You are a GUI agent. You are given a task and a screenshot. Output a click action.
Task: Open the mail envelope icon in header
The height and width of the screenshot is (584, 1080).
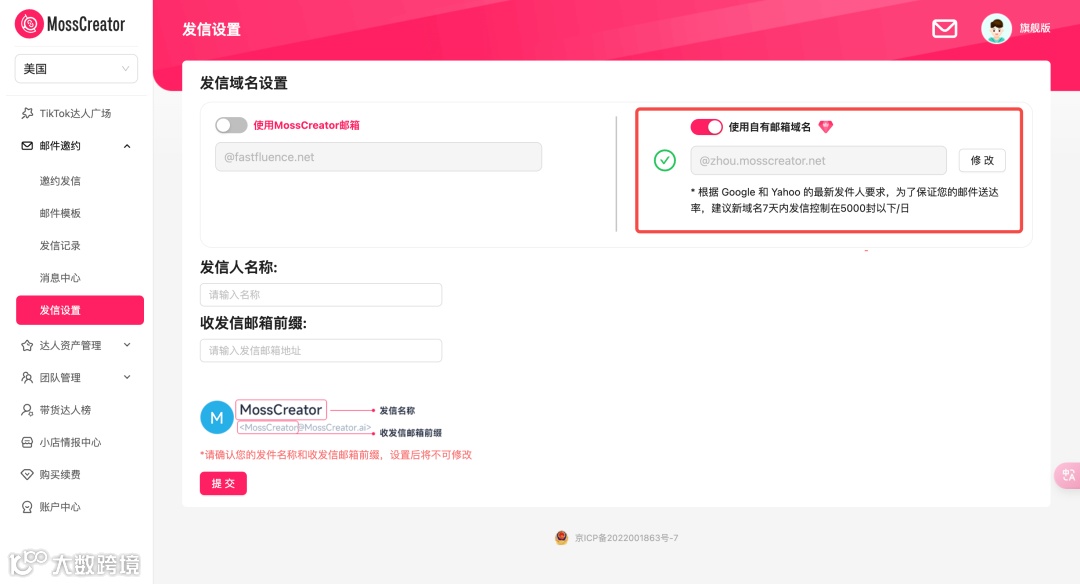944,28
